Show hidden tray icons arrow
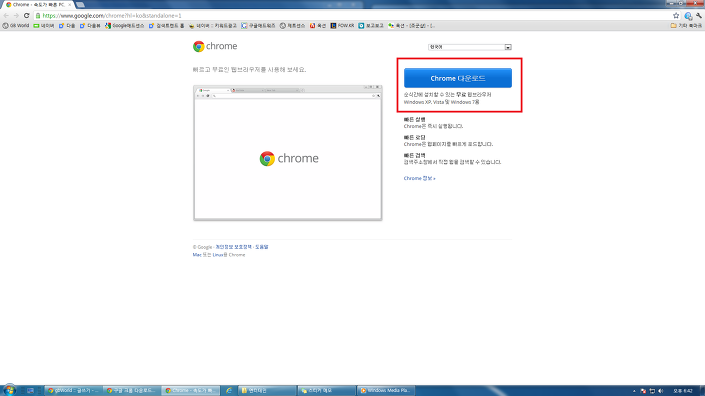This screenshot has width=705, height=396. point(634,391)
